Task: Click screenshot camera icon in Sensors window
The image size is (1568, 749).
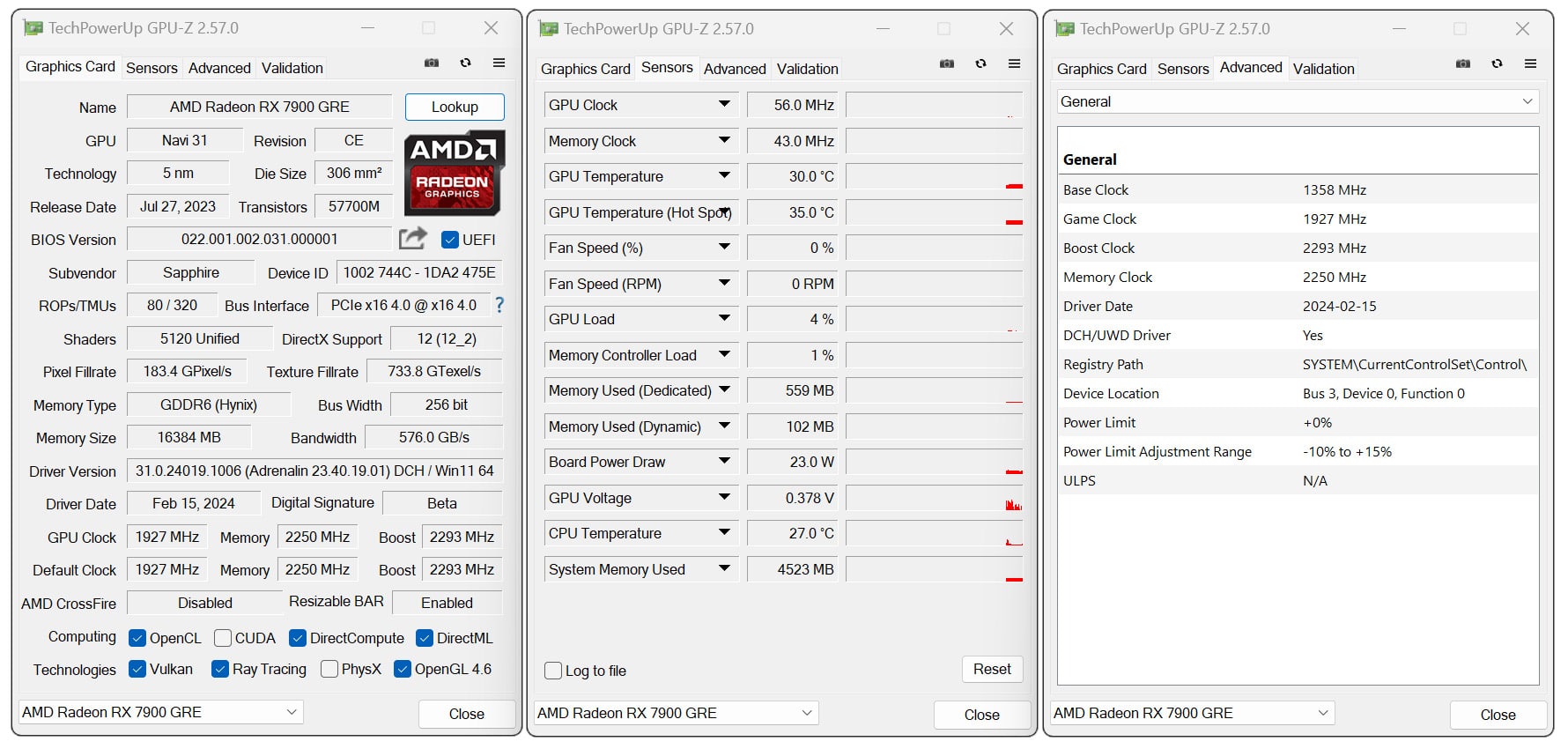Action: click(947, 64)
